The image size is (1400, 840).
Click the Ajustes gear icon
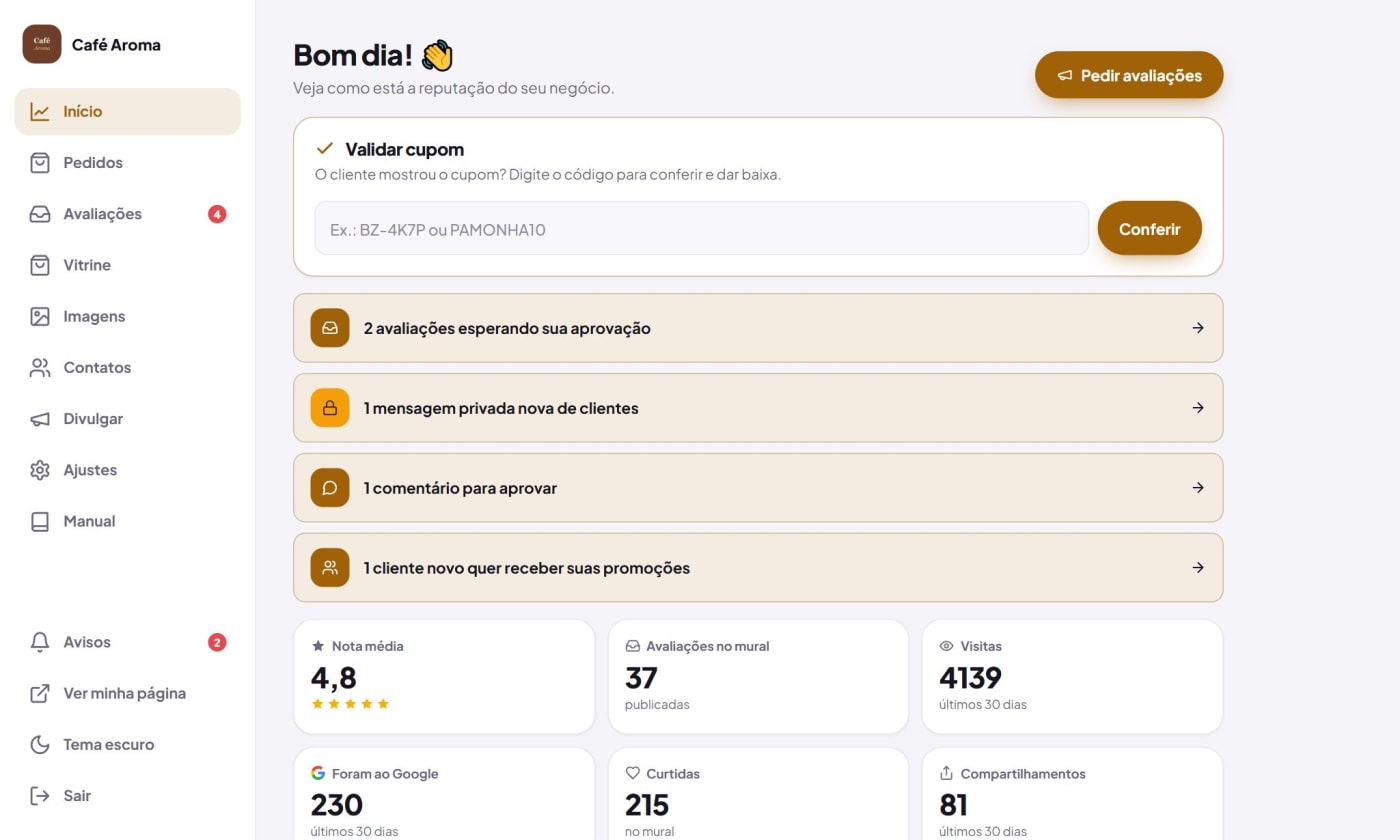pos(40,470)
